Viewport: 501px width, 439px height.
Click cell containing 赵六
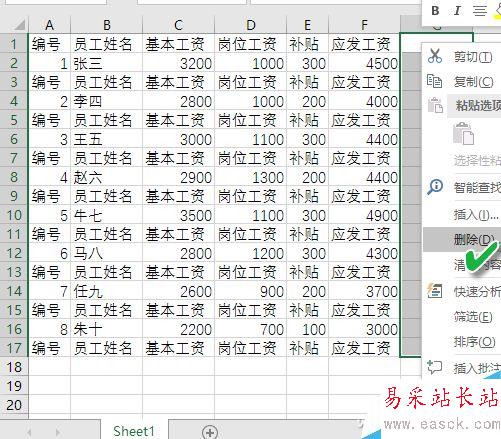107,177
